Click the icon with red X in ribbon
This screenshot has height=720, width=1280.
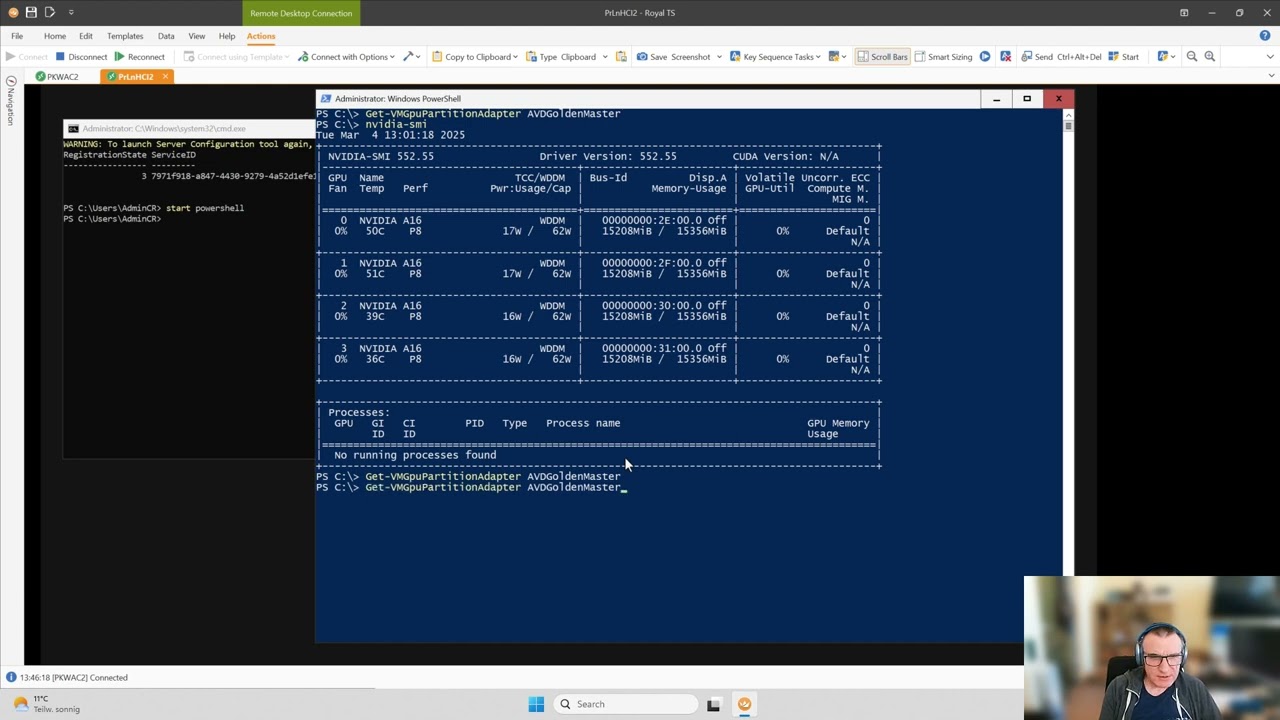coord(1005,57)
